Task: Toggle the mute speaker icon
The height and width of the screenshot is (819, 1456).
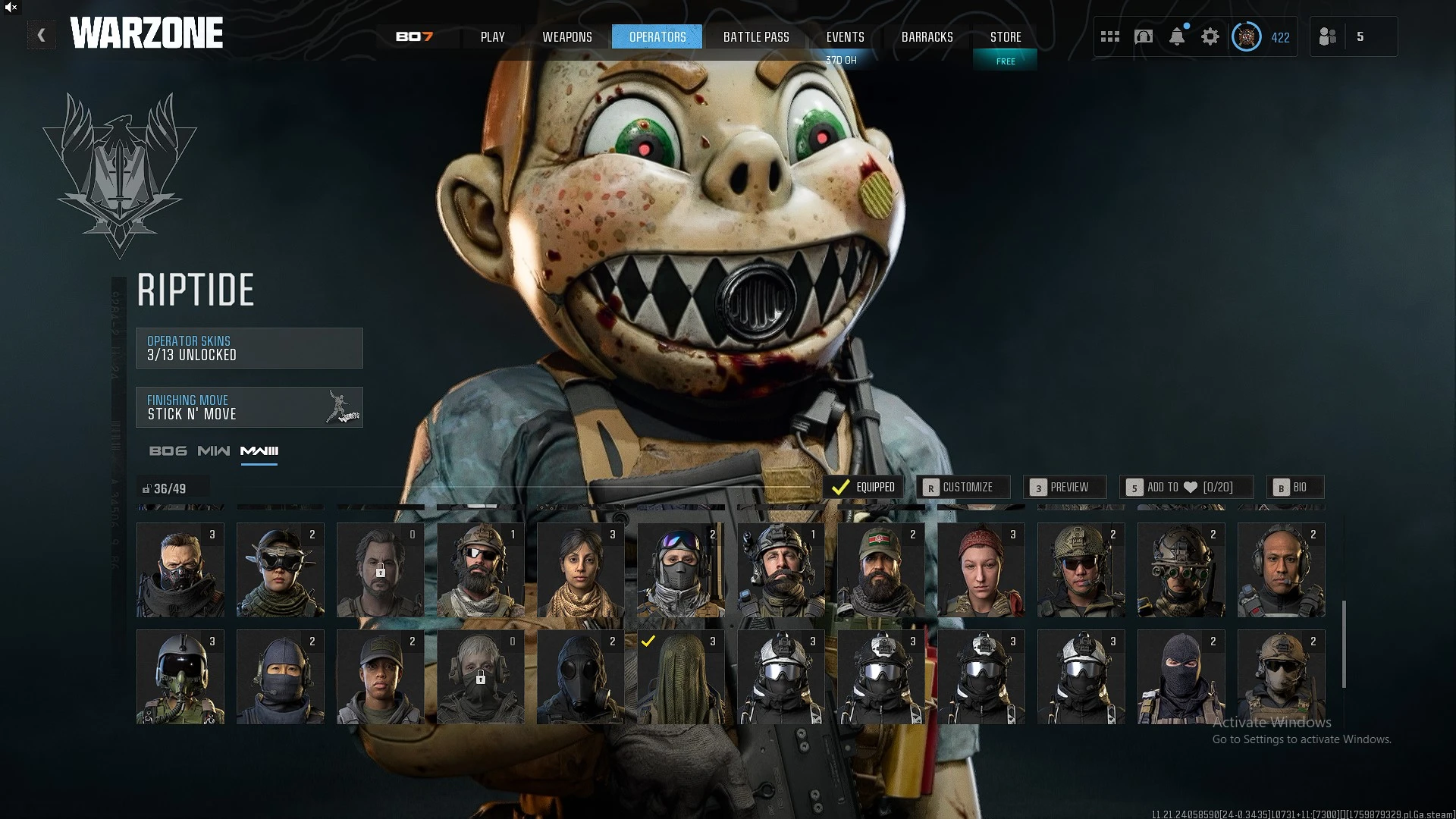Action: 11,8
